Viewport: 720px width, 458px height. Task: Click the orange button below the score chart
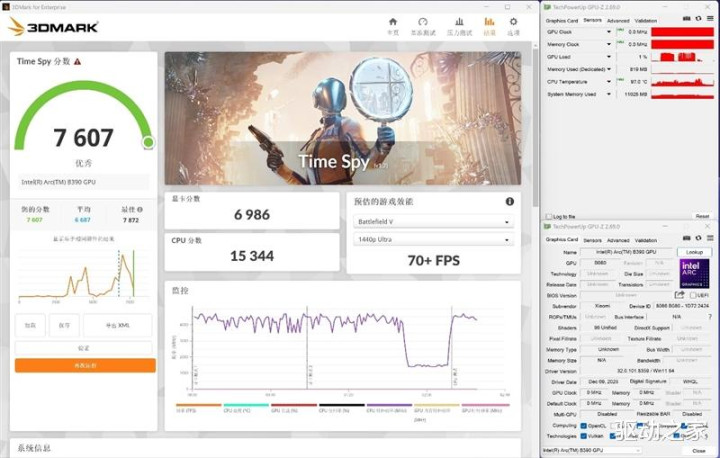click(x=85, y=366)
